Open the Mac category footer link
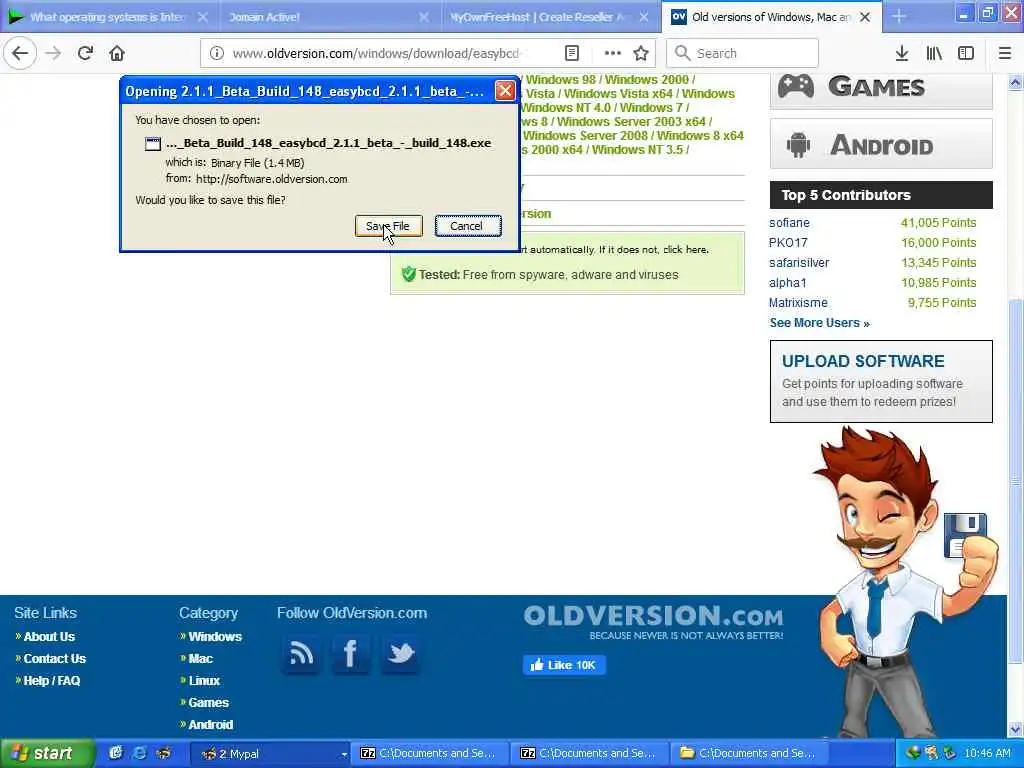 [200, 658]
